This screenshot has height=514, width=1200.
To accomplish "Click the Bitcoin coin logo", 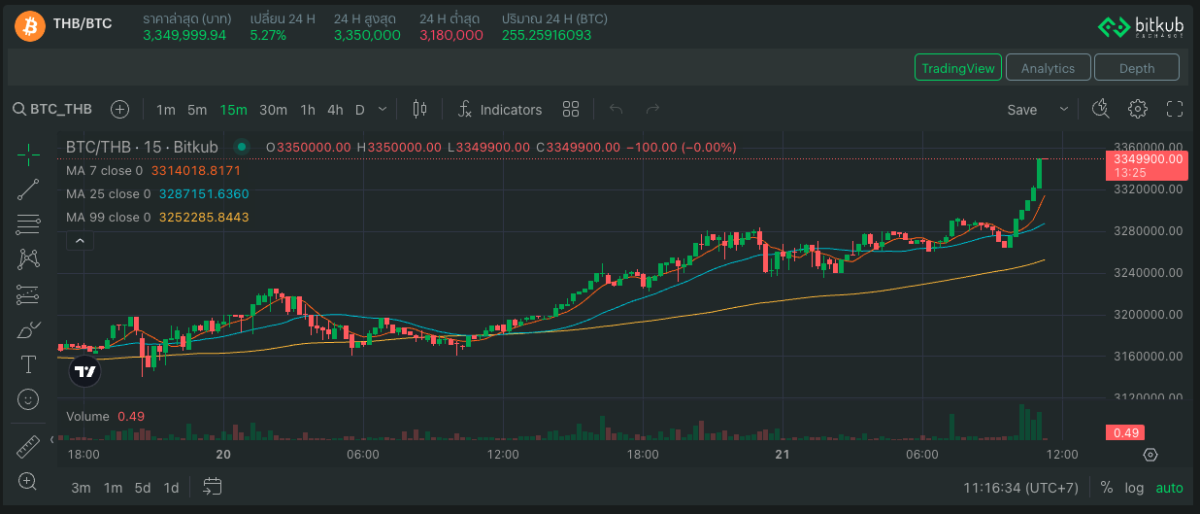I will [x=30, y=26].
